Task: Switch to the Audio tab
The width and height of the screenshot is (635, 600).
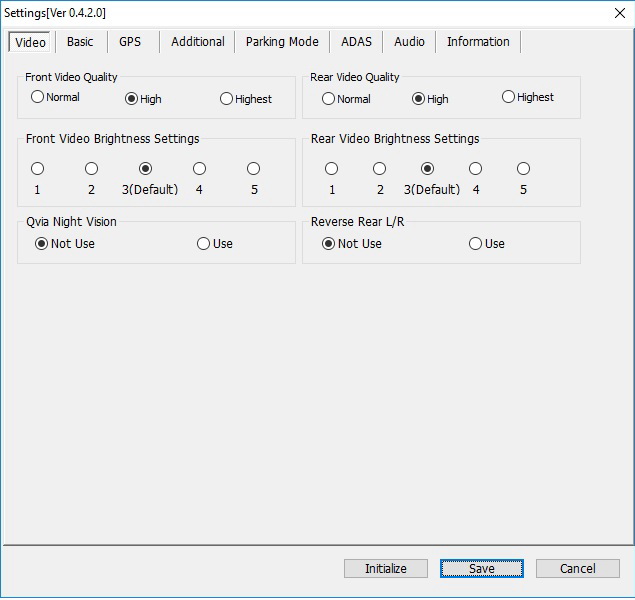Action: coord(409,42)
